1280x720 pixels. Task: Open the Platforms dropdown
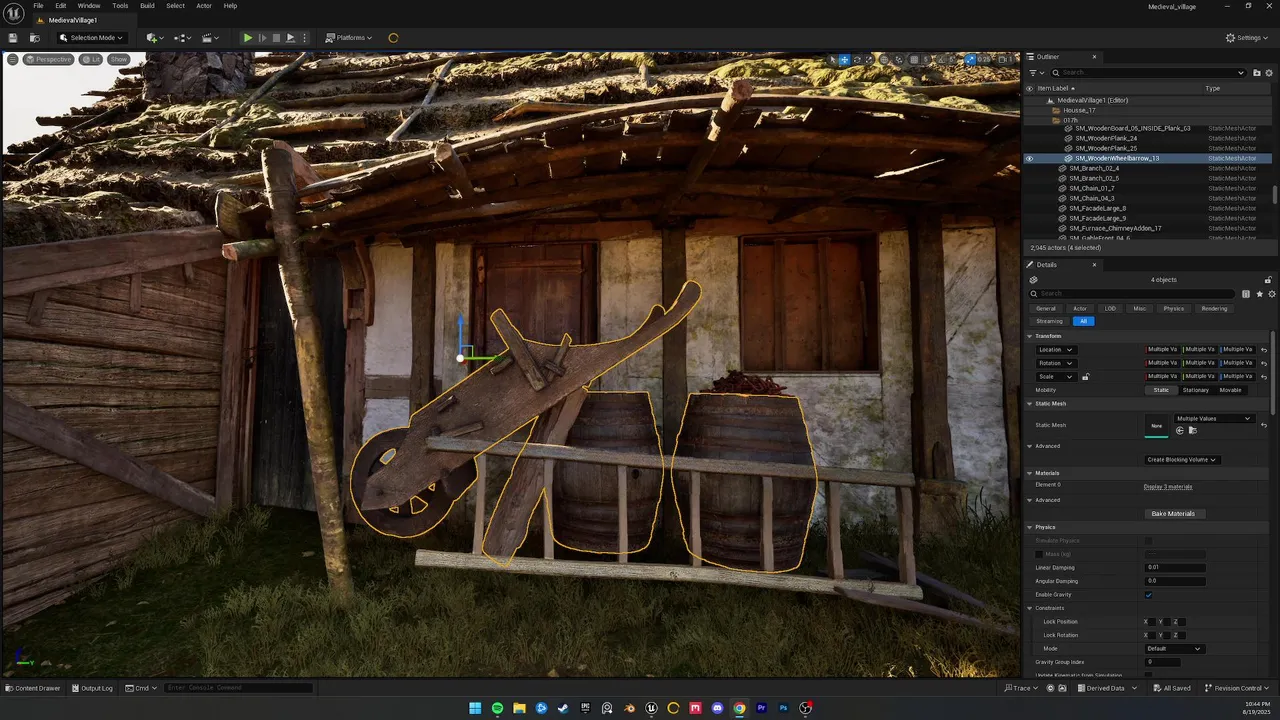pos(348,38)
